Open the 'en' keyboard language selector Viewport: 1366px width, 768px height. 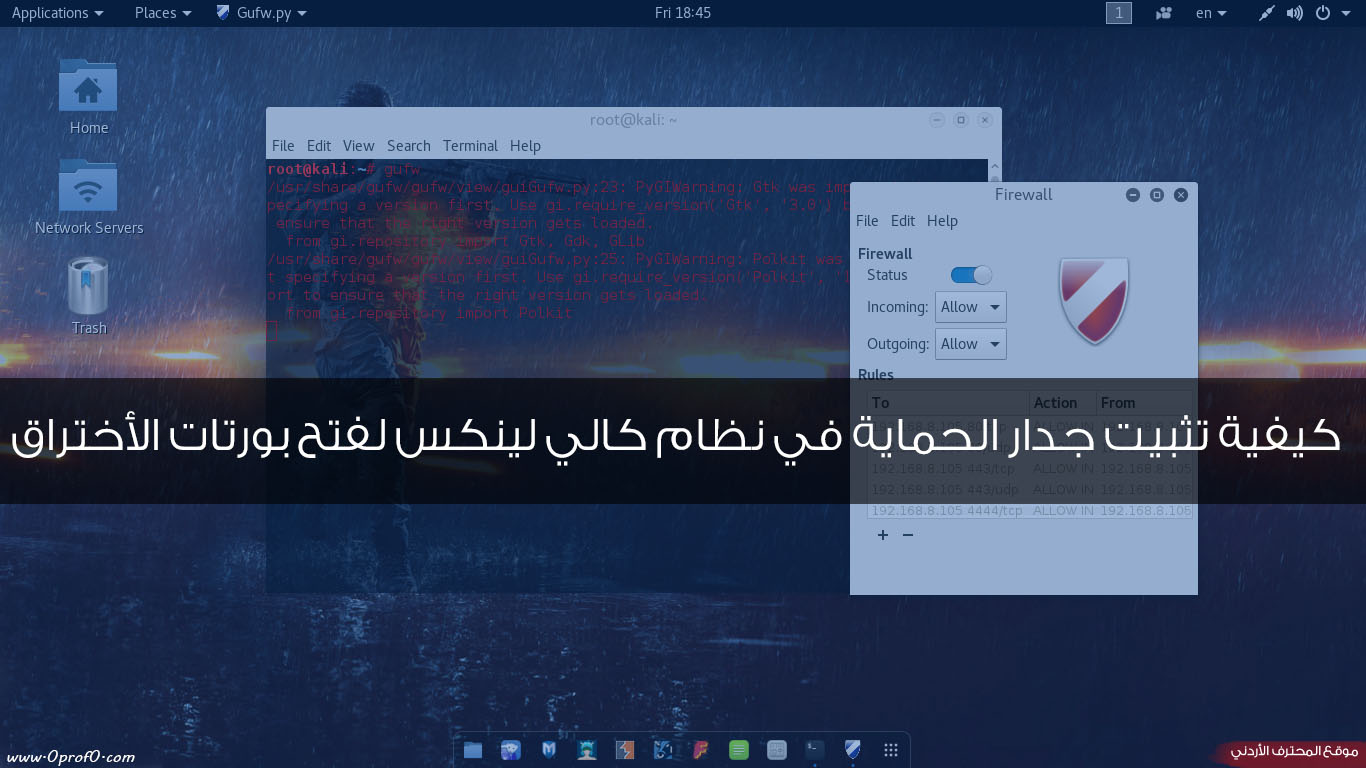[x=1210, y=13]
